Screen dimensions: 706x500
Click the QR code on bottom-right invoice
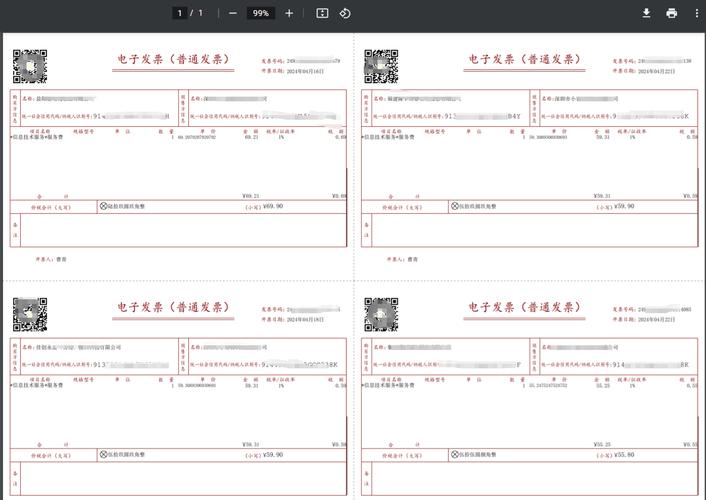(380, 314)
